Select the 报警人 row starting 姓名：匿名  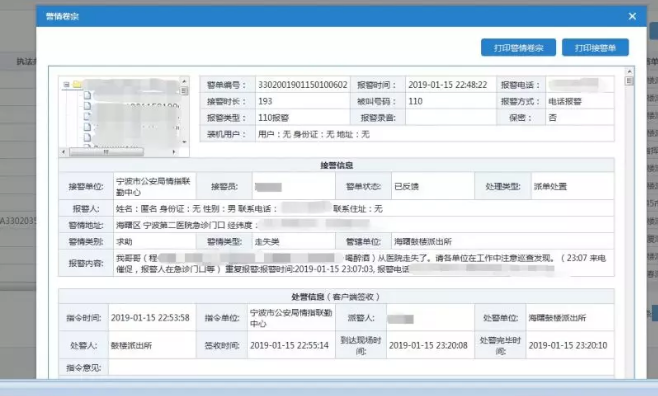[363, 208]
